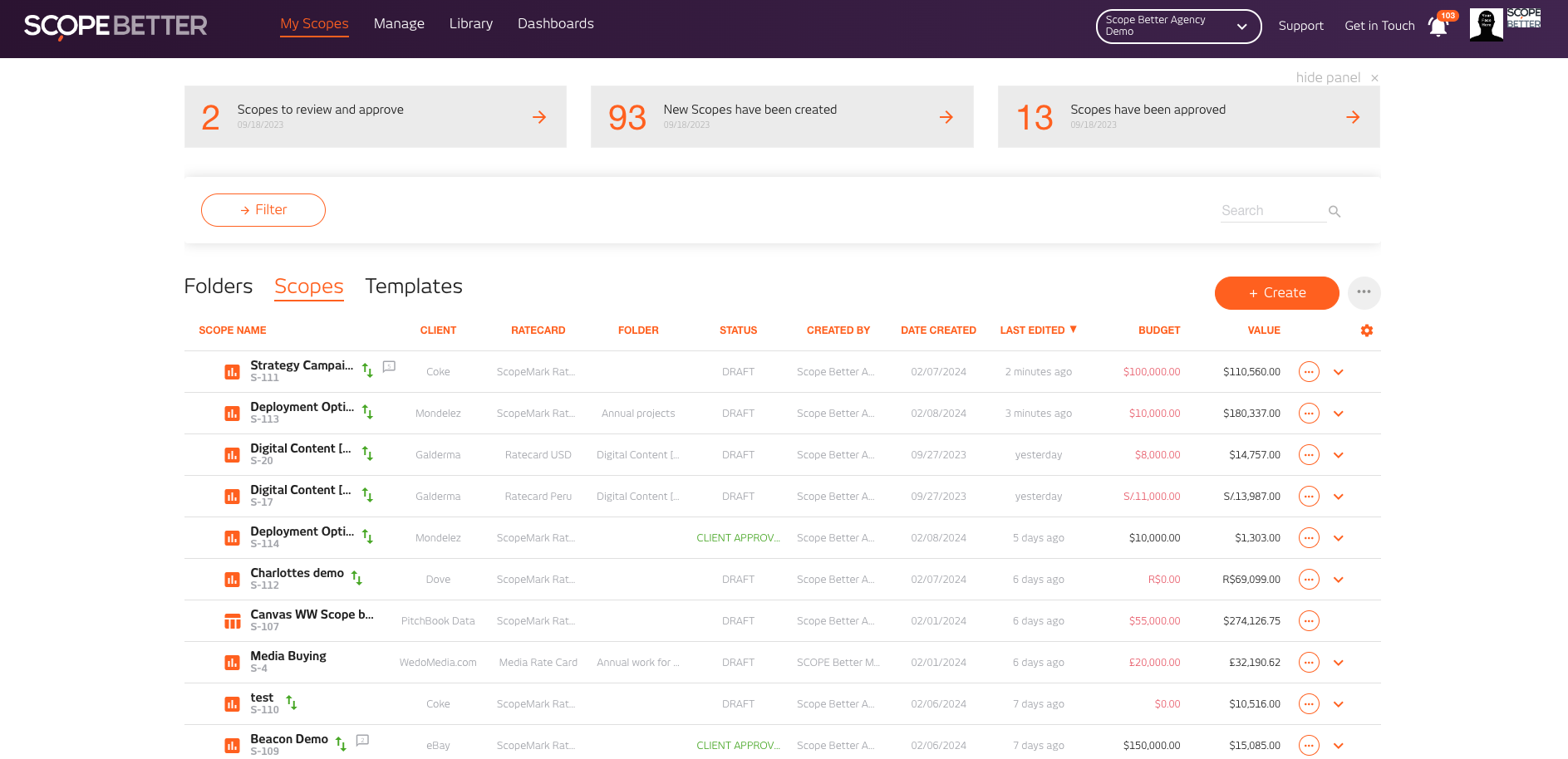Open actions menu for Media Buying row
The height and width of the screenshot is (759, 1568).
pyautogui.click(x=1309, y=663)
